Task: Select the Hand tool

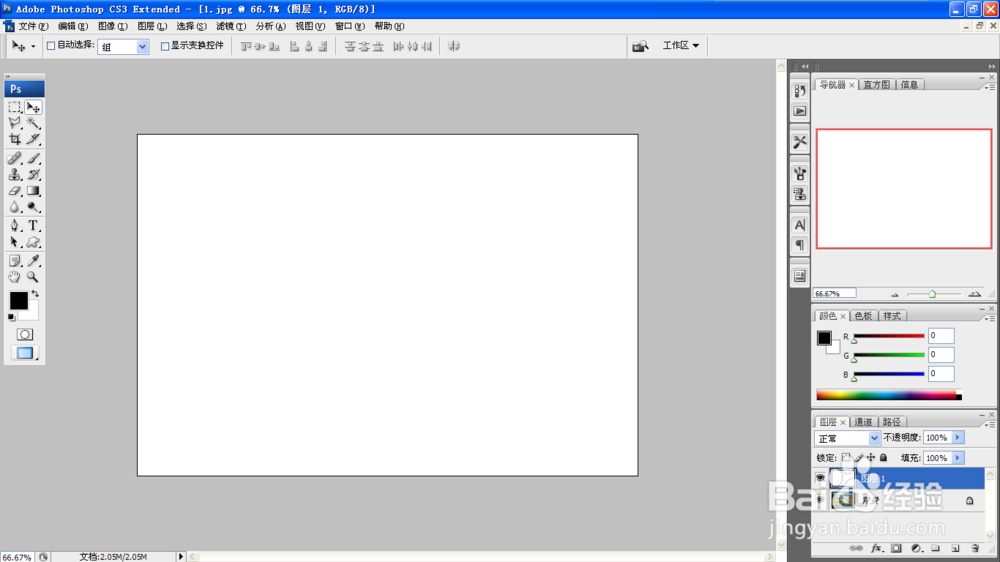Action: tap(15, 277)
